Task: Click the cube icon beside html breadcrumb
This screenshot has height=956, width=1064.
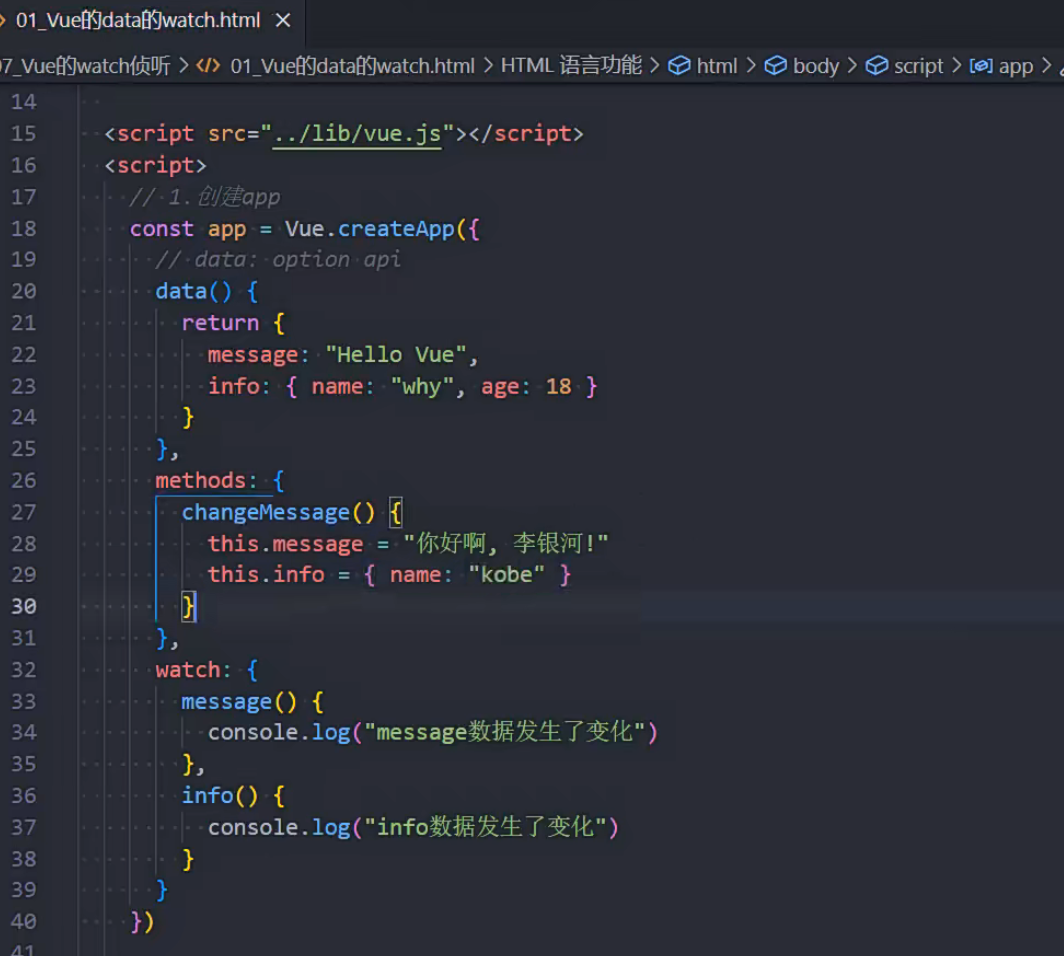Action: coord(679,66)
